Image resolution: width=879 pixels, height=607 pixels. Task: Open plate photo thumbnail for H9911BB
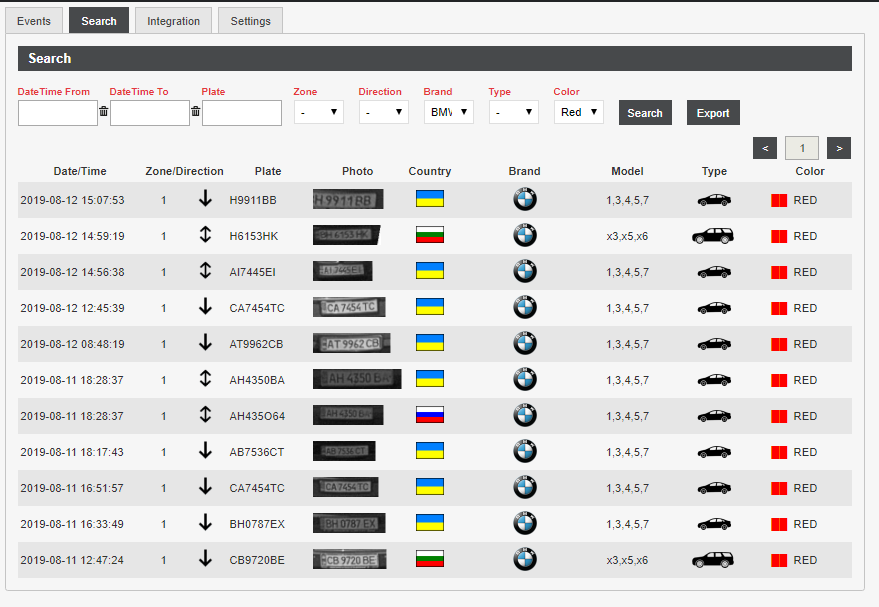tap(348, 199)
